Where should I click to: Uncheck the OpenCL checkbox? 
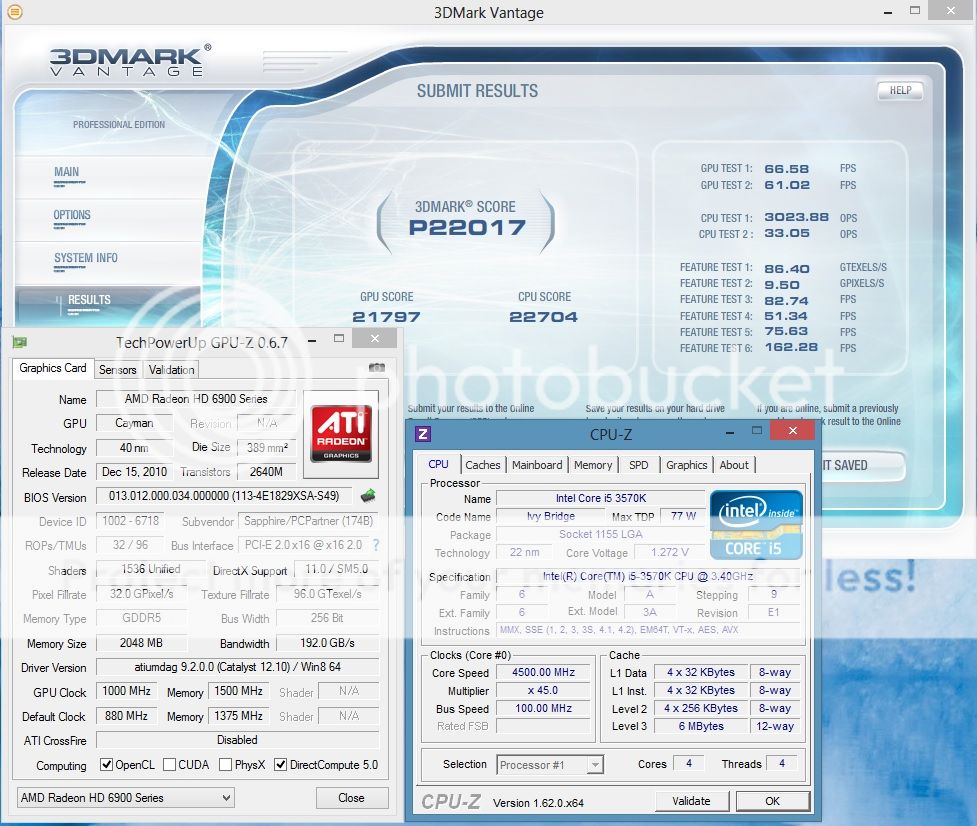(x=107, y=765)
